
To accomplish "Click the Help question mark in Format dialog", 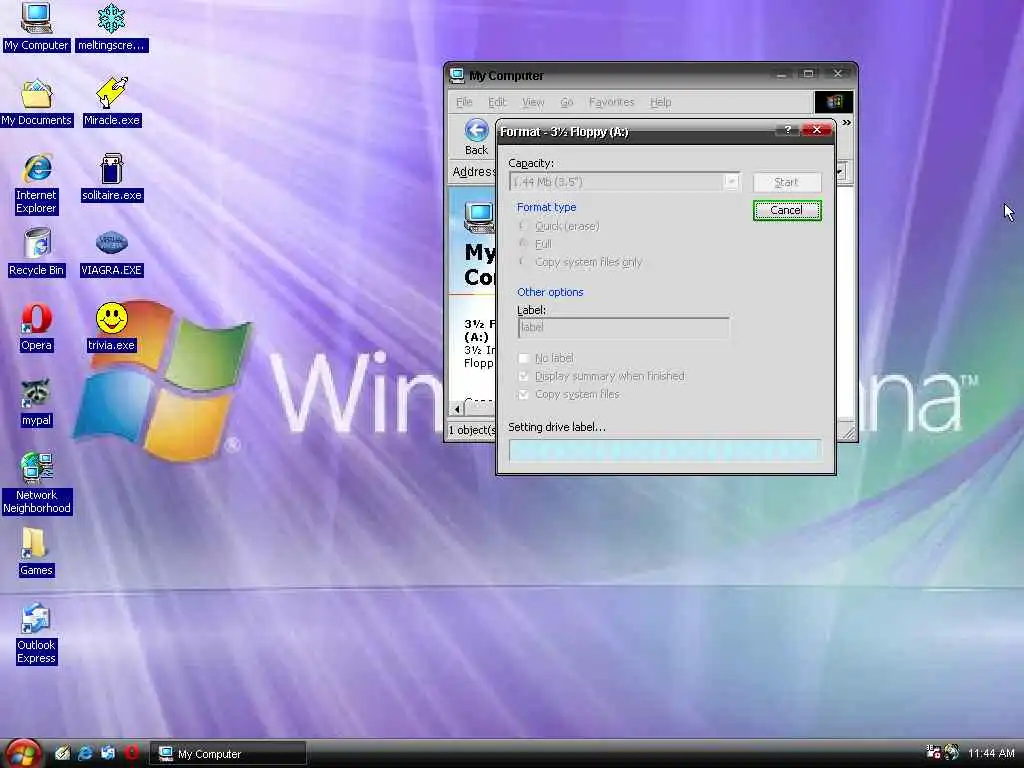I will [788, 130].
